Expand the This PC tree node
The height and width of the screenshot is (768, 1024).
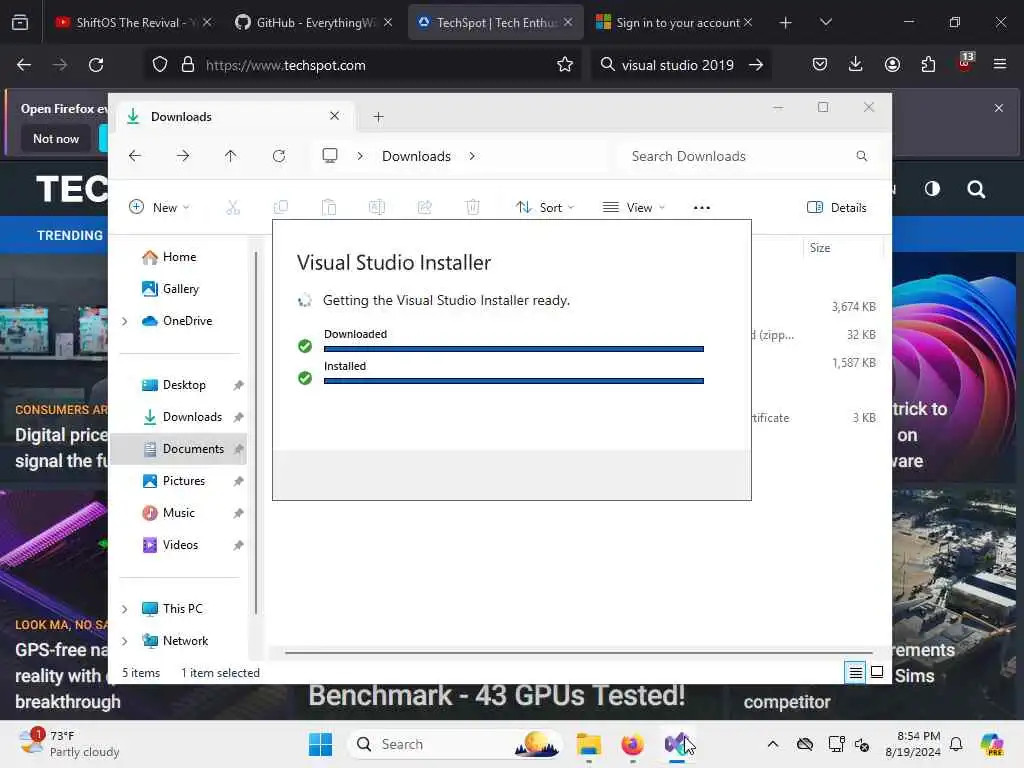(124, 609)
